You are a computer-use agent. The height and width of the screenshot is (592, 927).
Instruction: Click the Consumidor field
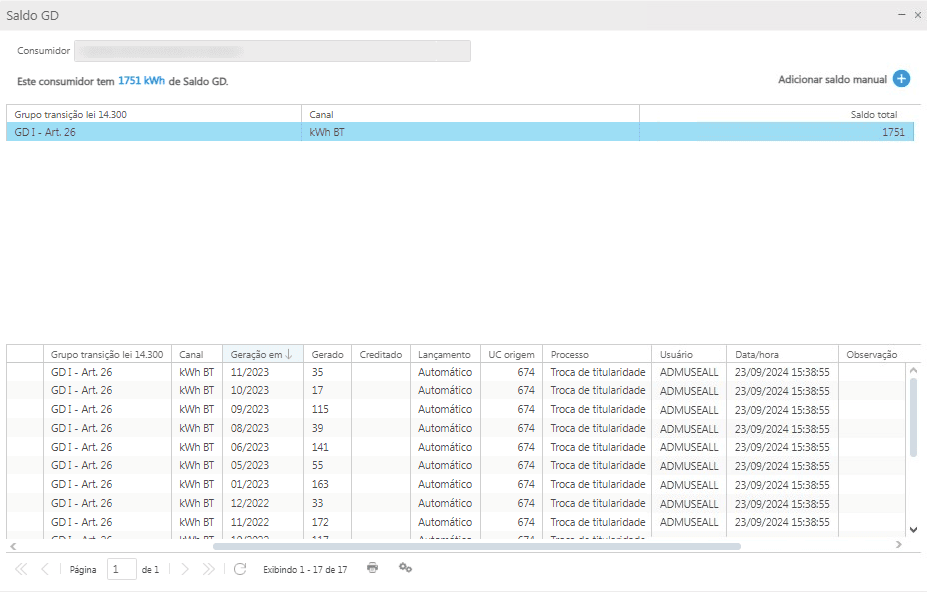click(x=272, y=51)
